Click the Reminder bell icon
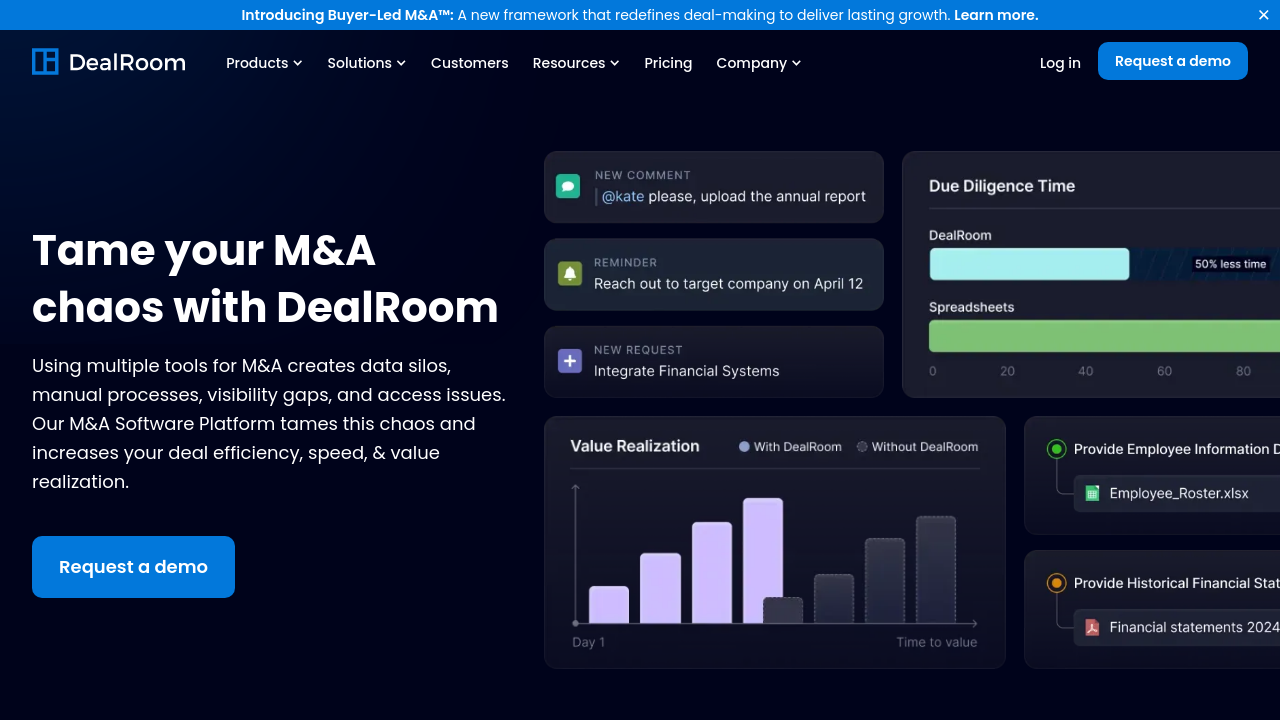 point(569,273)
